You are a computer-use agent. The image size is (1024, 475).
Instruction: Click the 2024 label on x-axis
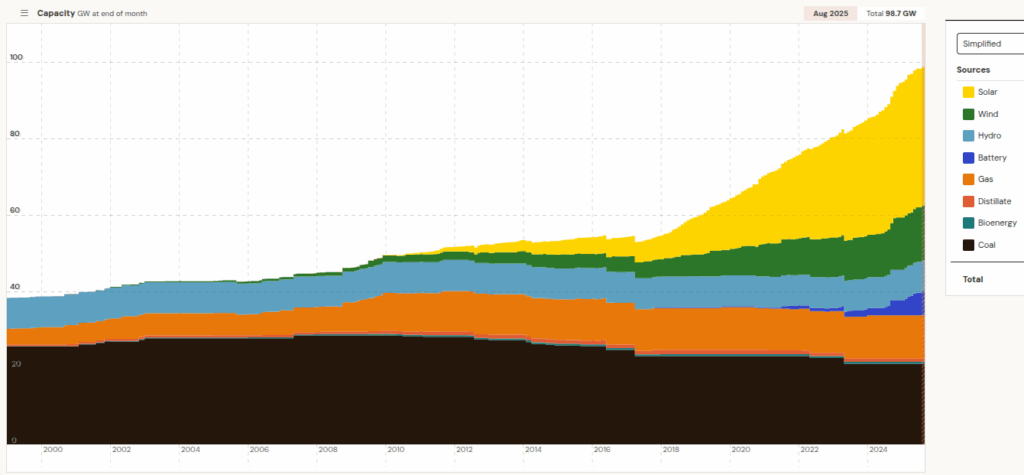(878, 451)
